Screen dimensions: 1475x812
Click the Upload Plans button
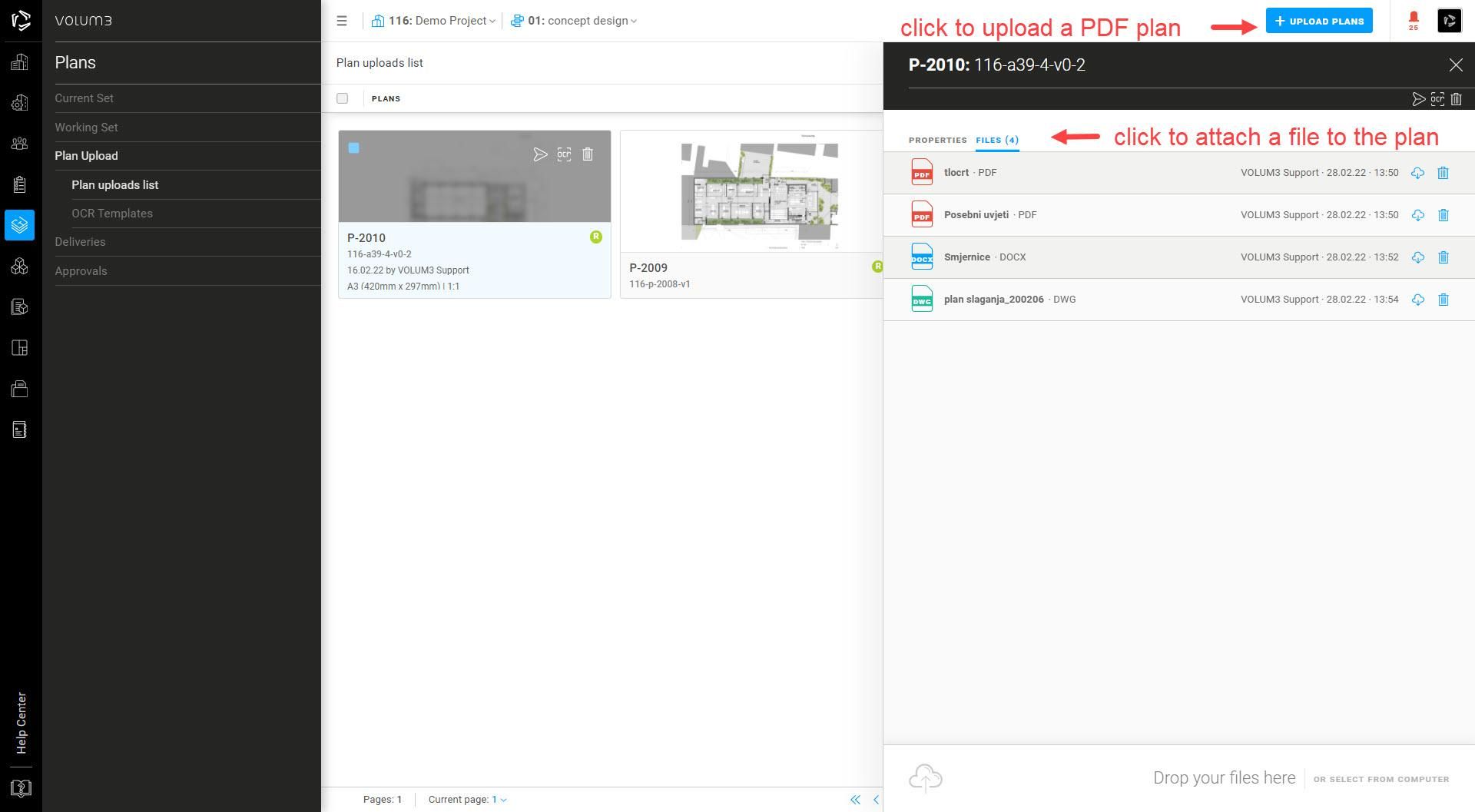[1319, 21]
